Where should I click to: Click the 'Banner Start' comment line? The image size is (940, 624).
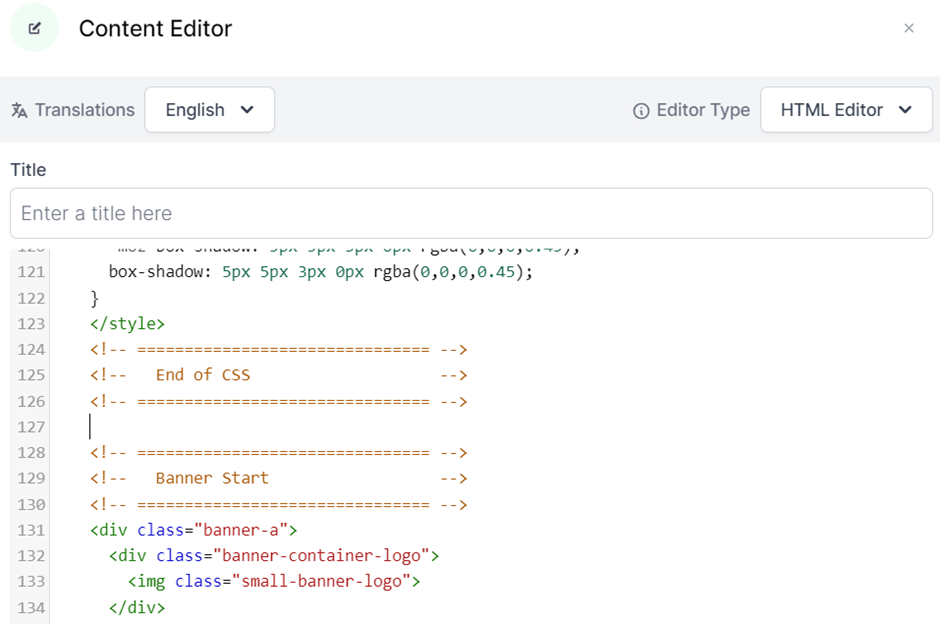click(212, 479)
